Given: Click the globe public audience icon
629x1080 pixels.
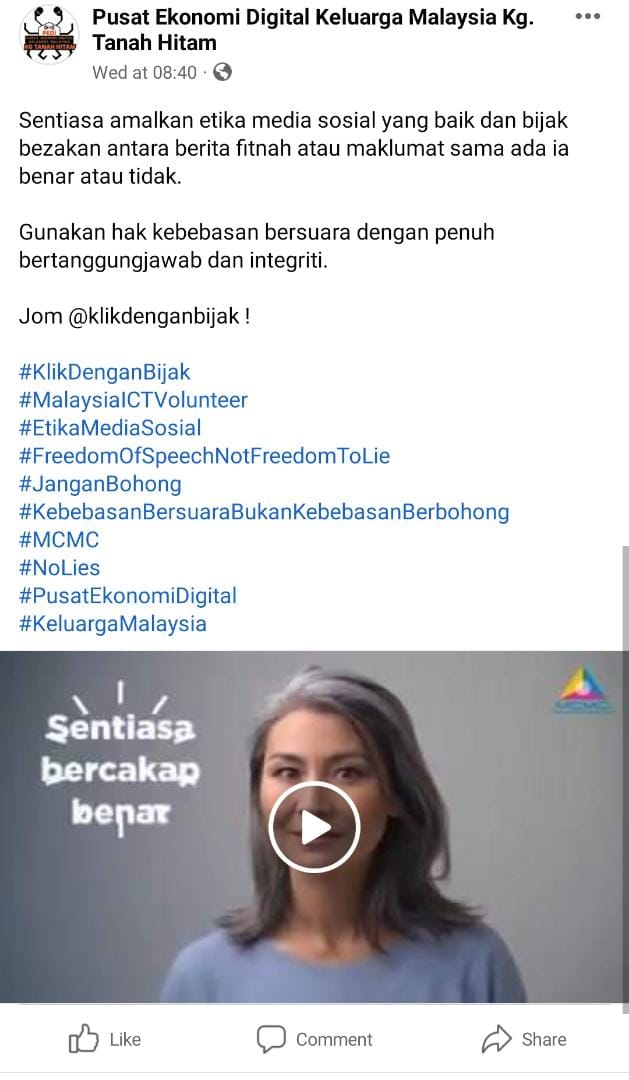Looking at the screenshot, I should tap(222, 72).
